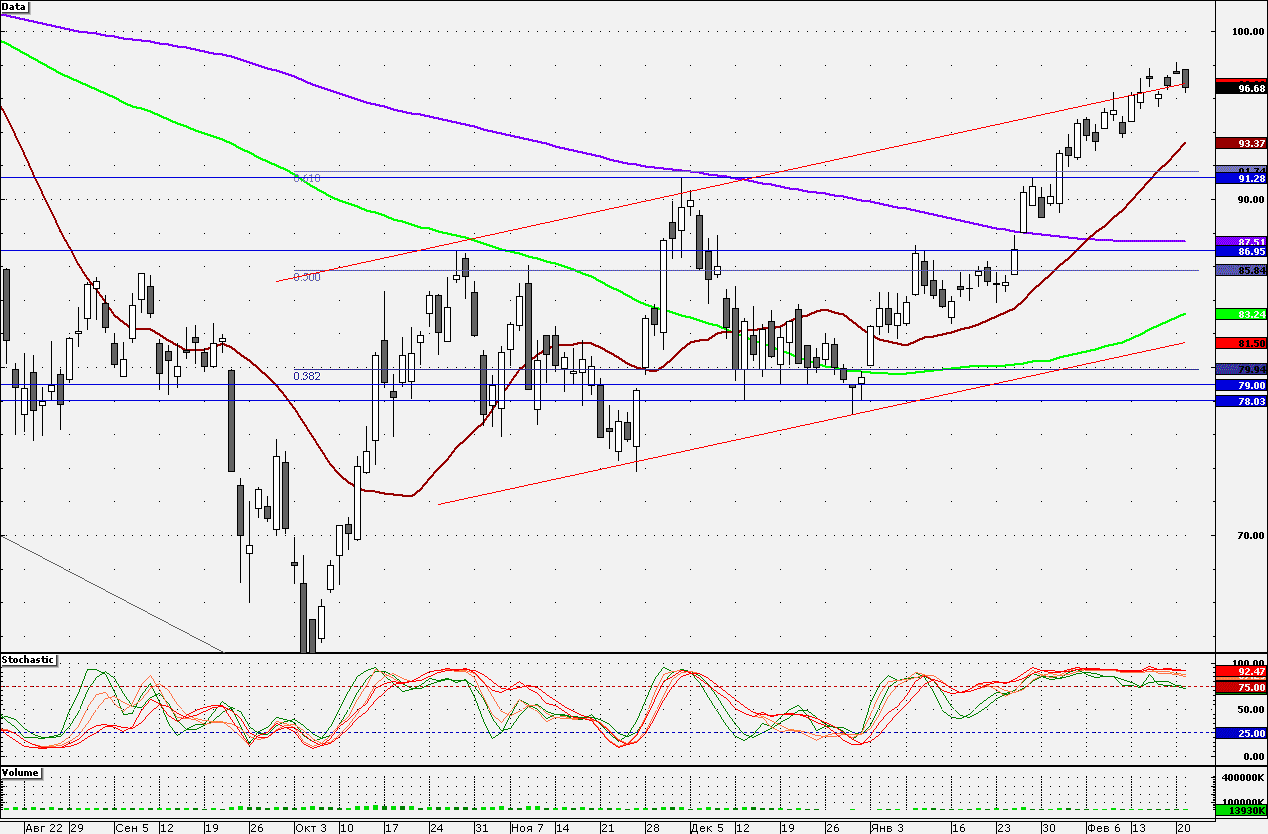
Task: Select the Data panel label
Action: 14,6
